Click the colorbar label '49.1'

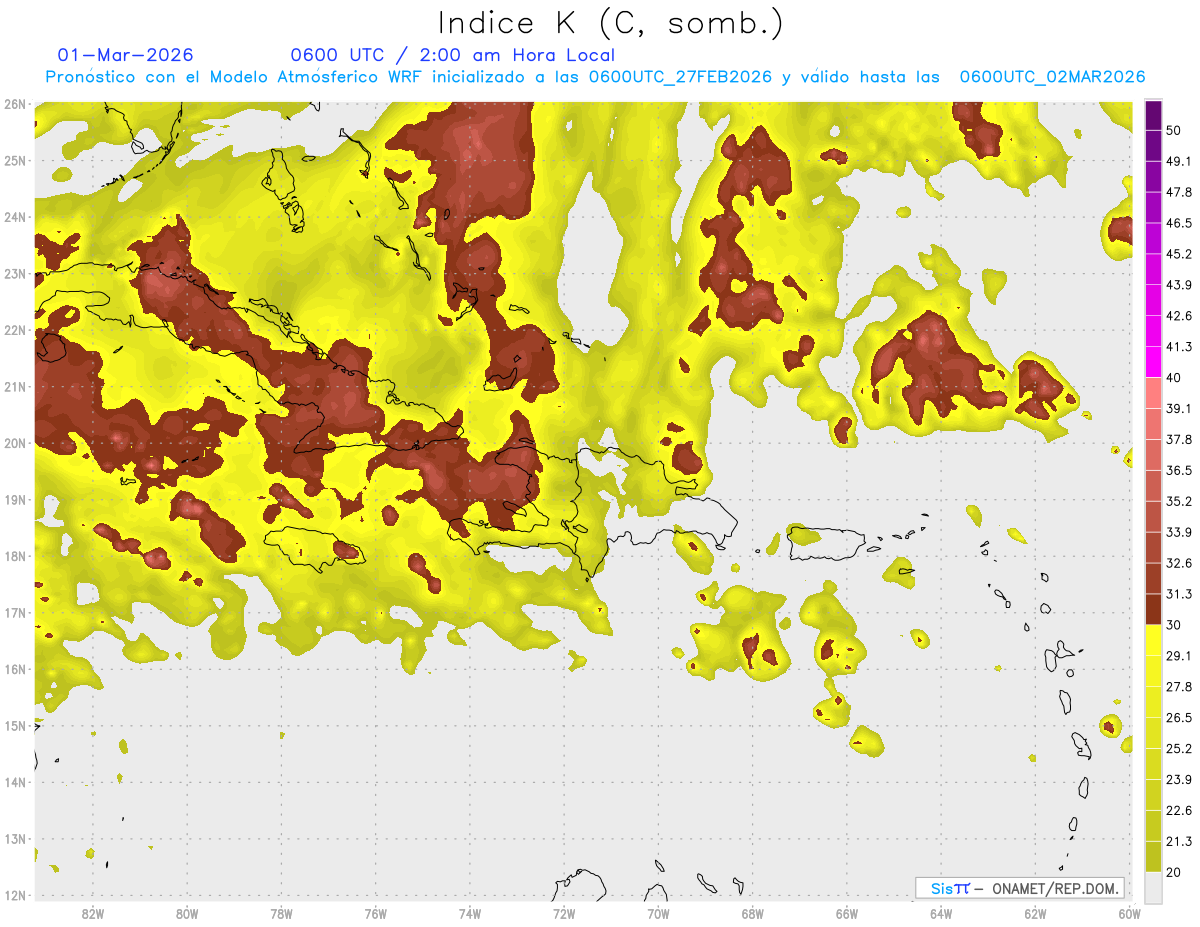click(1178, 160)
